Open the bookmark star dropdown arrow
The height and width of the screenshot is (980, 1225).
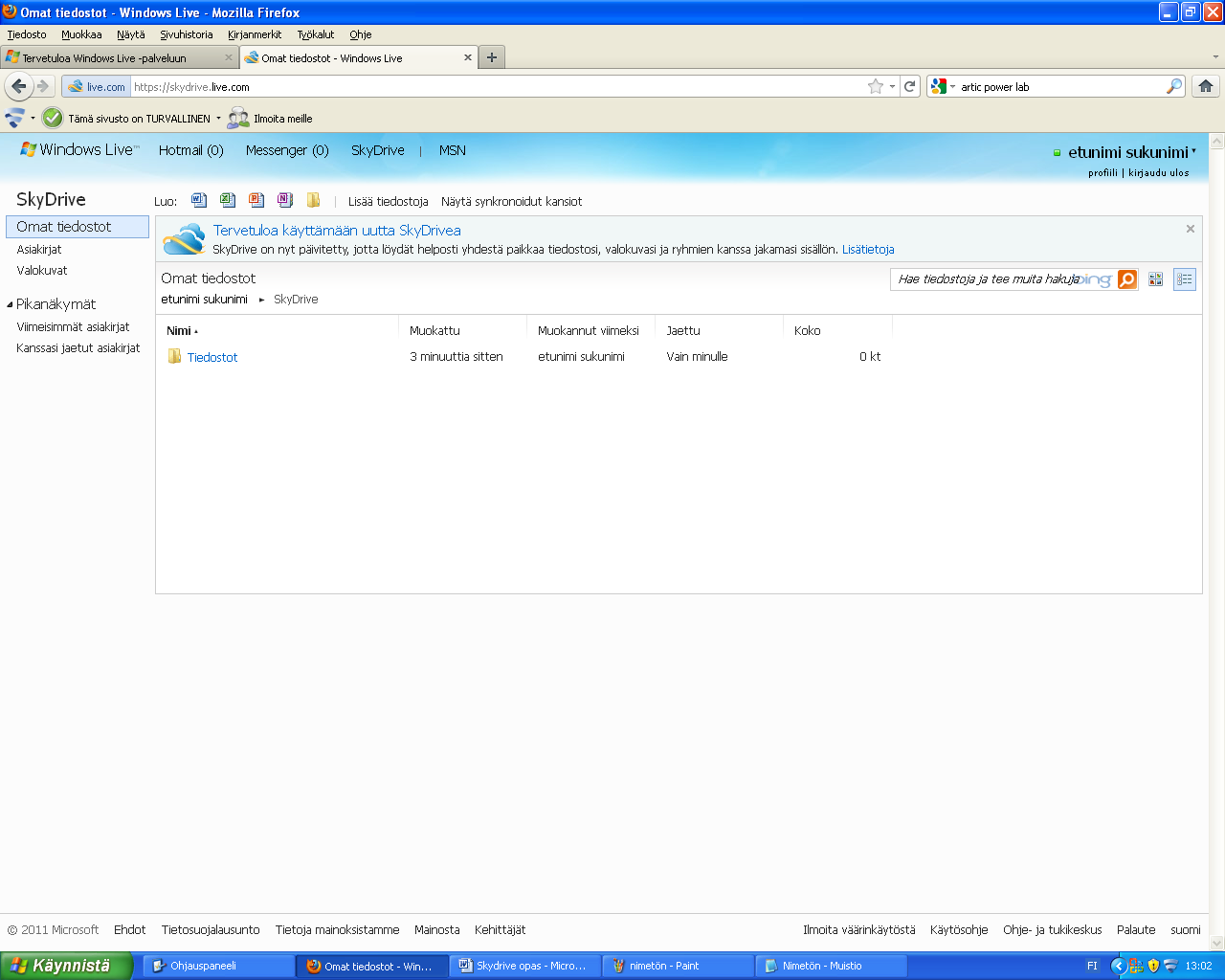coord(893,86)
